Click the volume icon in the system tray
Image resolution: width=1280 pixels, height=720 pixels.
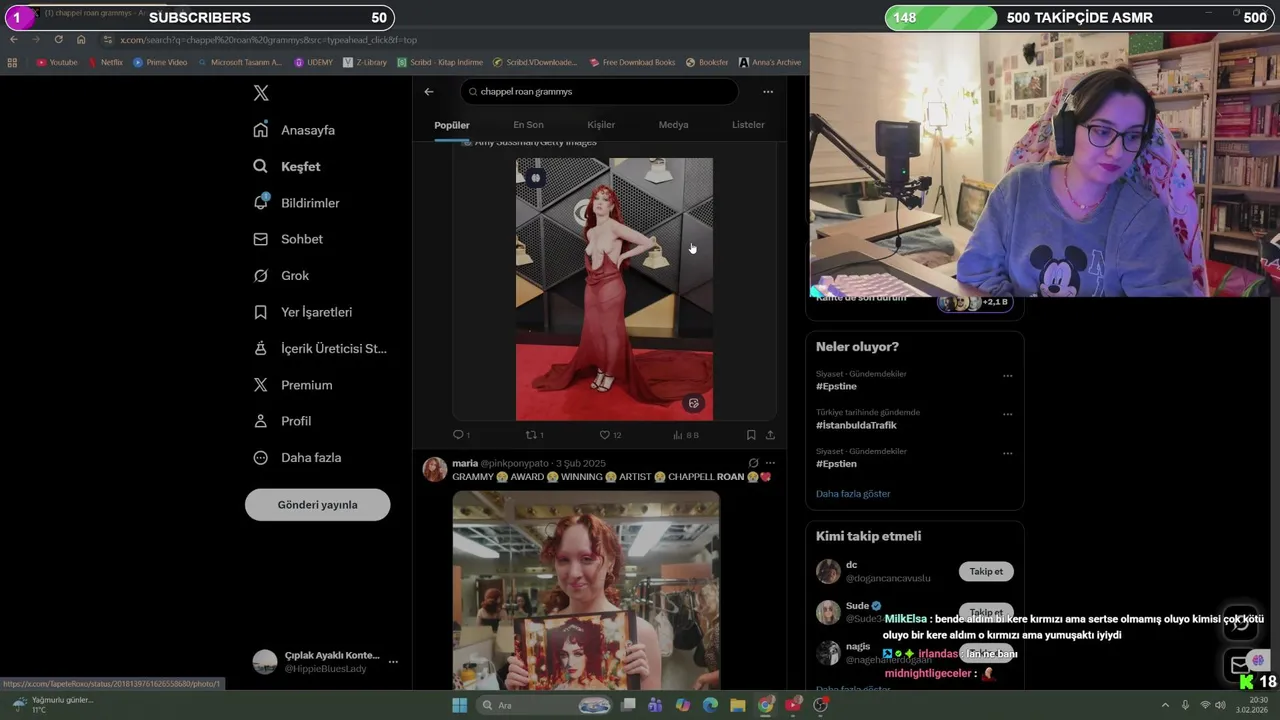[1220, 705]
